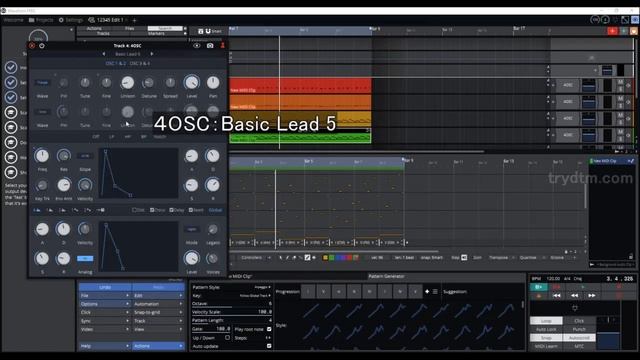Image resolution: width=640 pixels, height=360 pixels.
Task: Go to the previous 4OSC preset arrow
Action: coord(104,54)
